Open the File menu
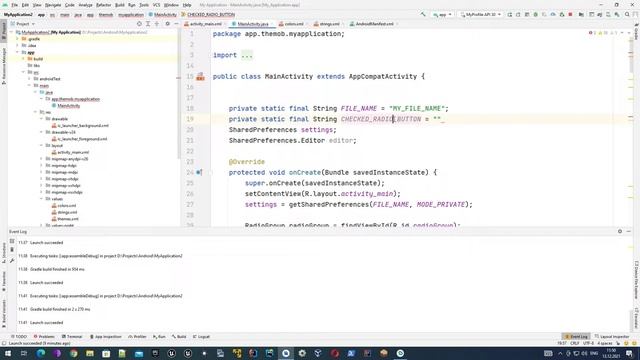Image resolution: width=640 pixels, height=360 pixels. pos(14,5)
